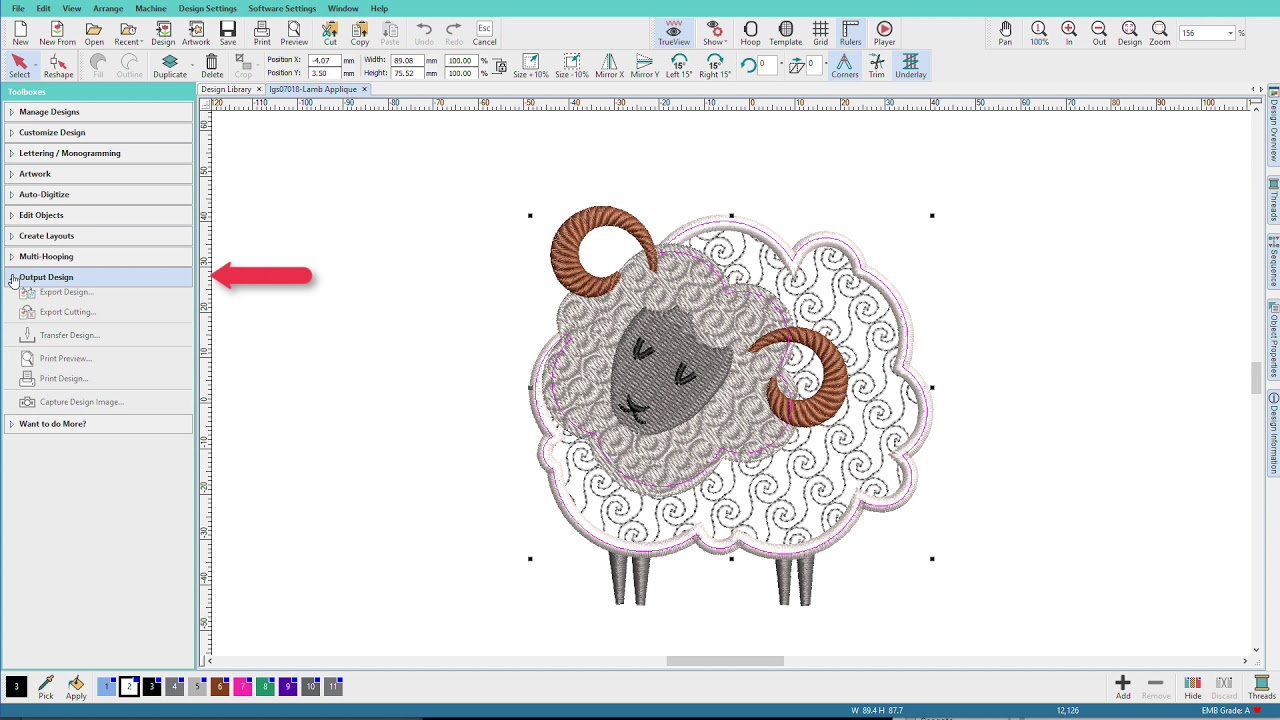1280x720 pixels.
Task: Duplicate the selected object
Action: [170, 67]
